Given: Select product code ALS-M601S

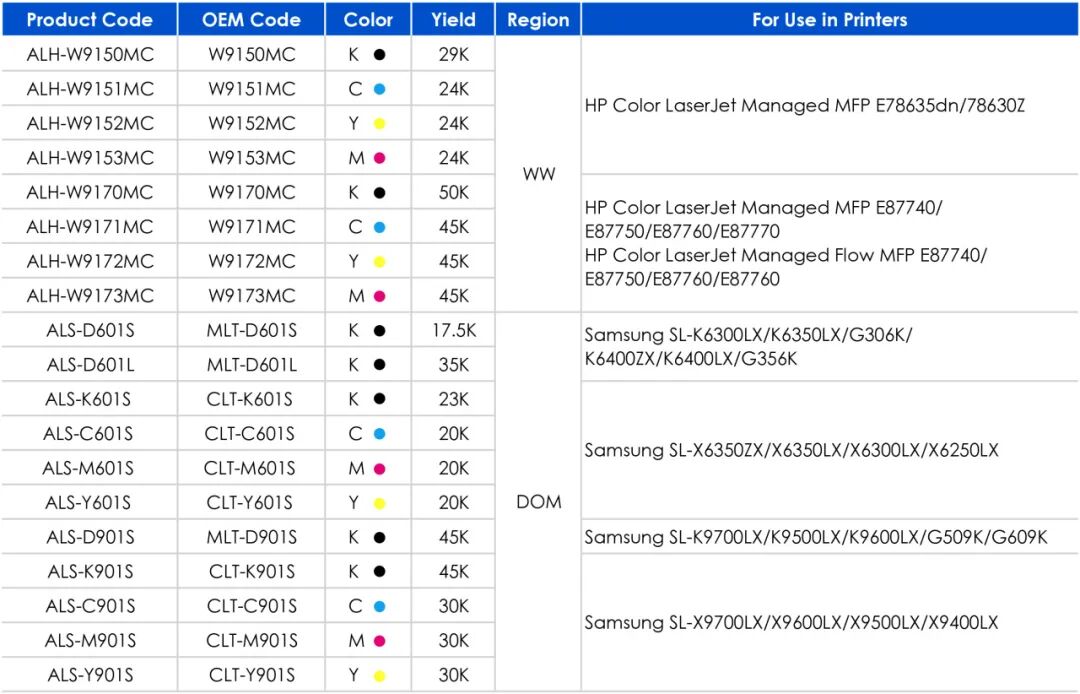Looking at the screenshot, I should point(88,468).
